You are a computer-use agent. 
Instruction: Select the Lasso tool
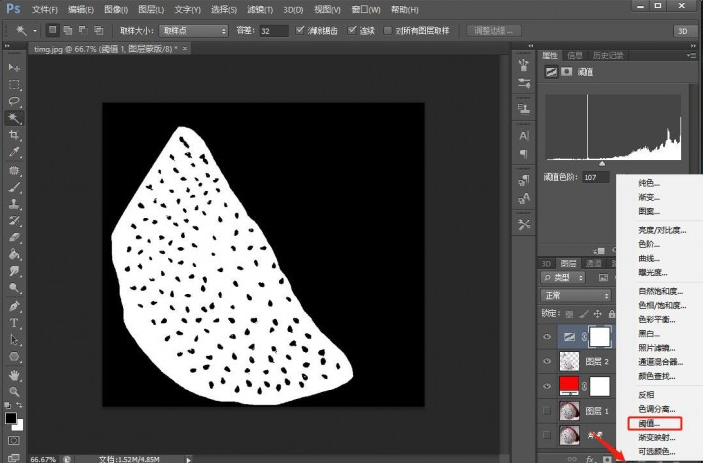point(15,101)
